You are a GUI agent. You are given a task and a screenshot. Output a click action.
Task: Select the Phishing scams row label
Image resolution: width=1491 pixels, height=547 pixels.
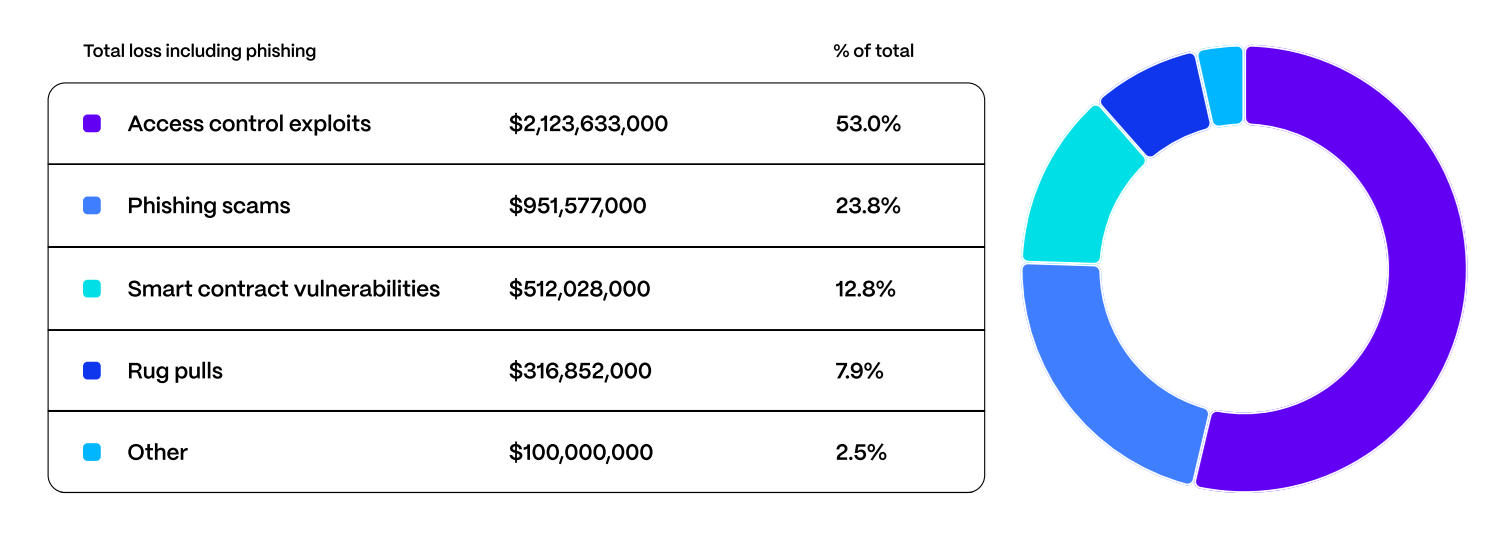(209, 206)
